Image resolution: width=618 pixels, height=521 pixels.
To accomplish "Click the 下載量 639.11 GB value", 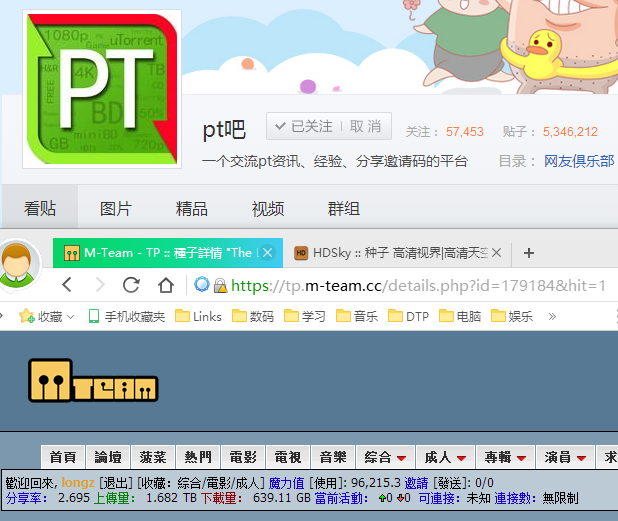I will pyautogui.click(x=282, y=498).
